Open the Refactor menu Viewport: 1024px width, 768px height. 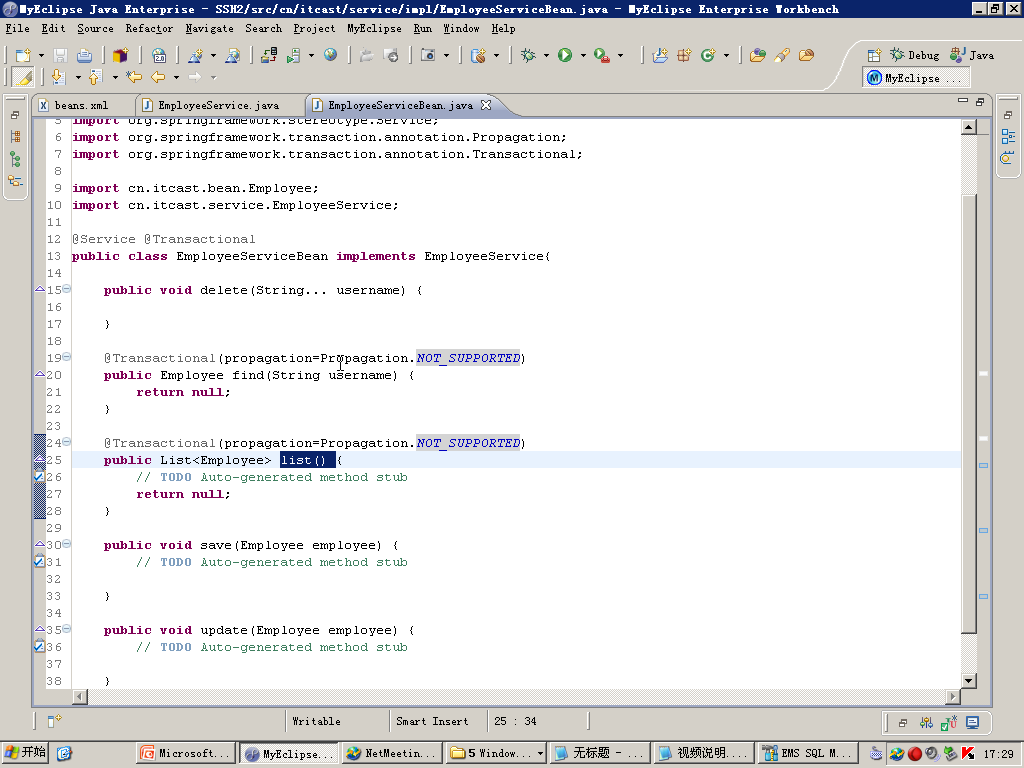[149, 29]
